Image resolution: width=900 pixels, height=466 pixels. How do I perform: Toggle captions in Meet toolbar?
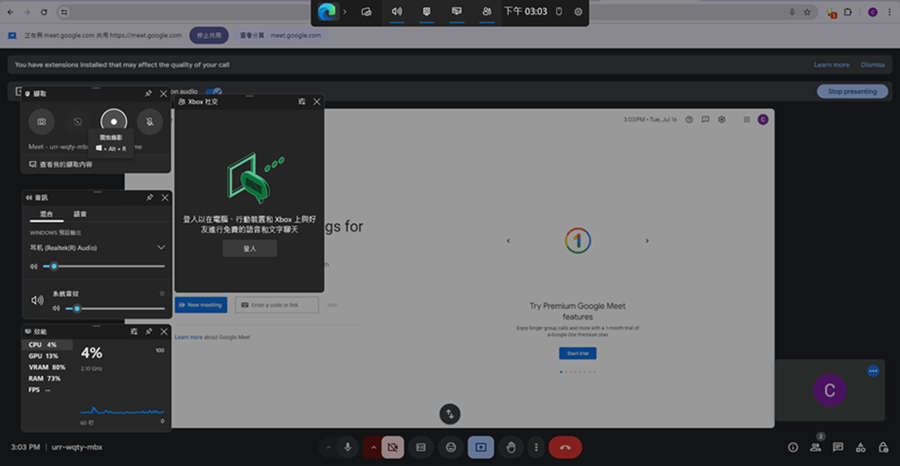[x=421, y=447]
